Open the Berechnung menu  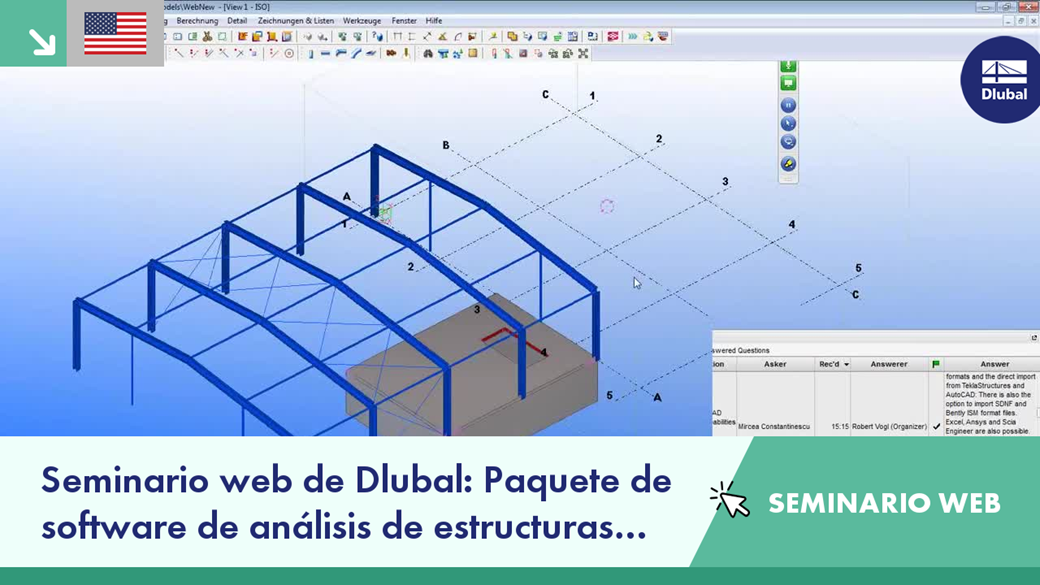point(197,21)
